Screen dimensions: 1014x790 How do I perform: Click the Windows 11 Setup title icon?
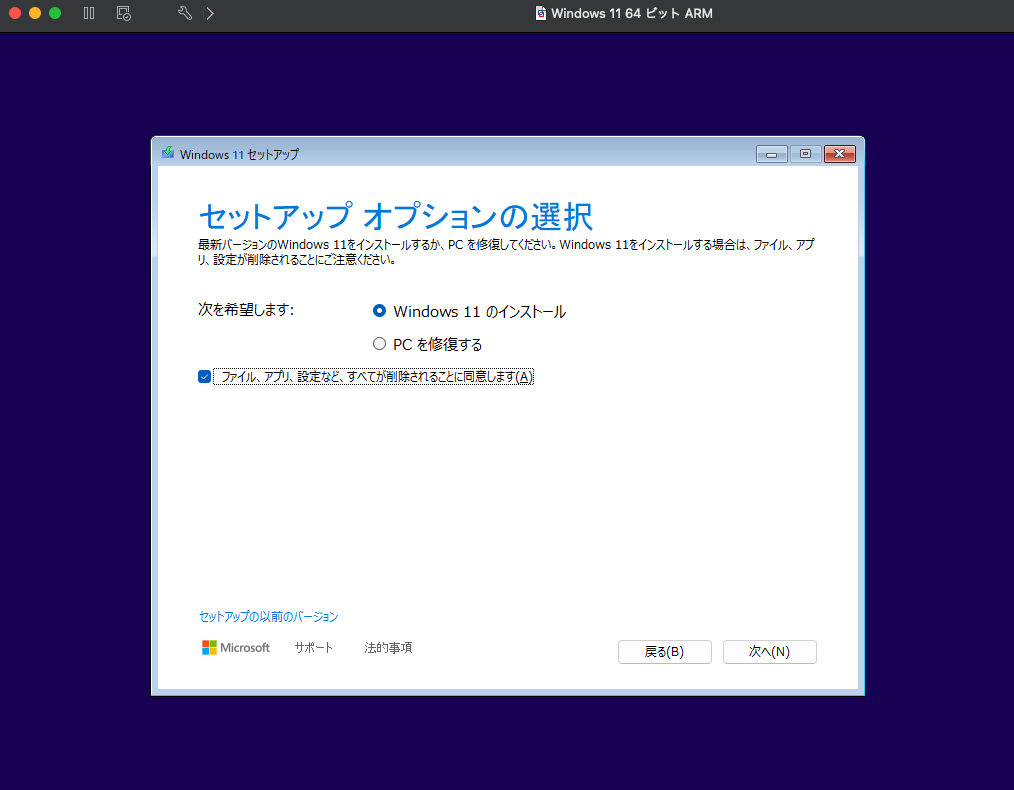click(x=168, y=153)
